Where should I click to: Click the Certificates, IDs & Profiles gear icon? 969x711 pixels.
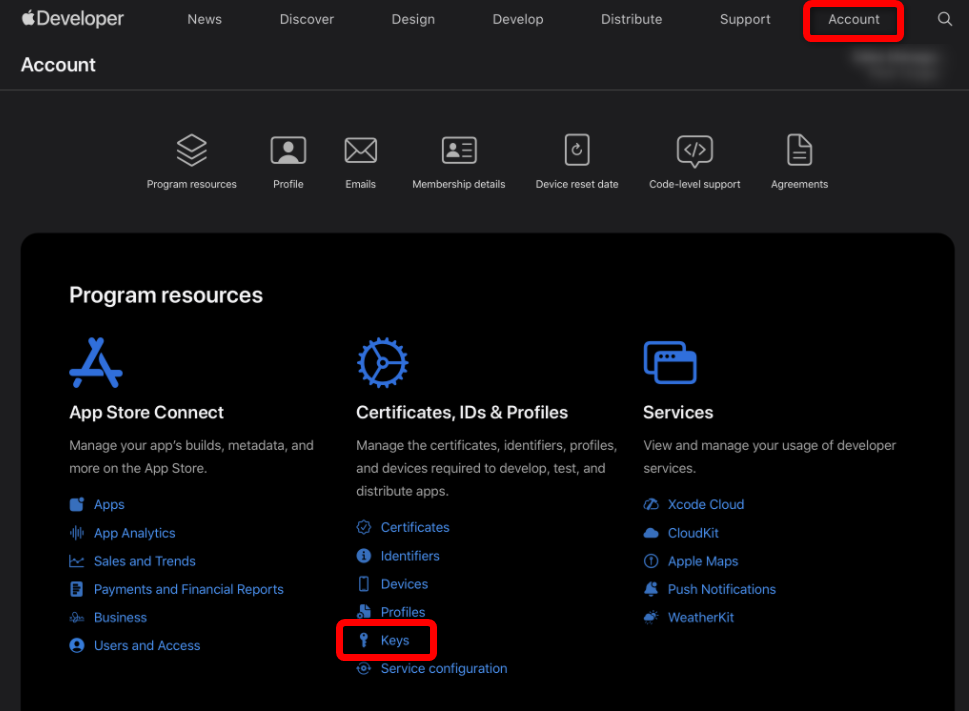(x=383, y=363)
